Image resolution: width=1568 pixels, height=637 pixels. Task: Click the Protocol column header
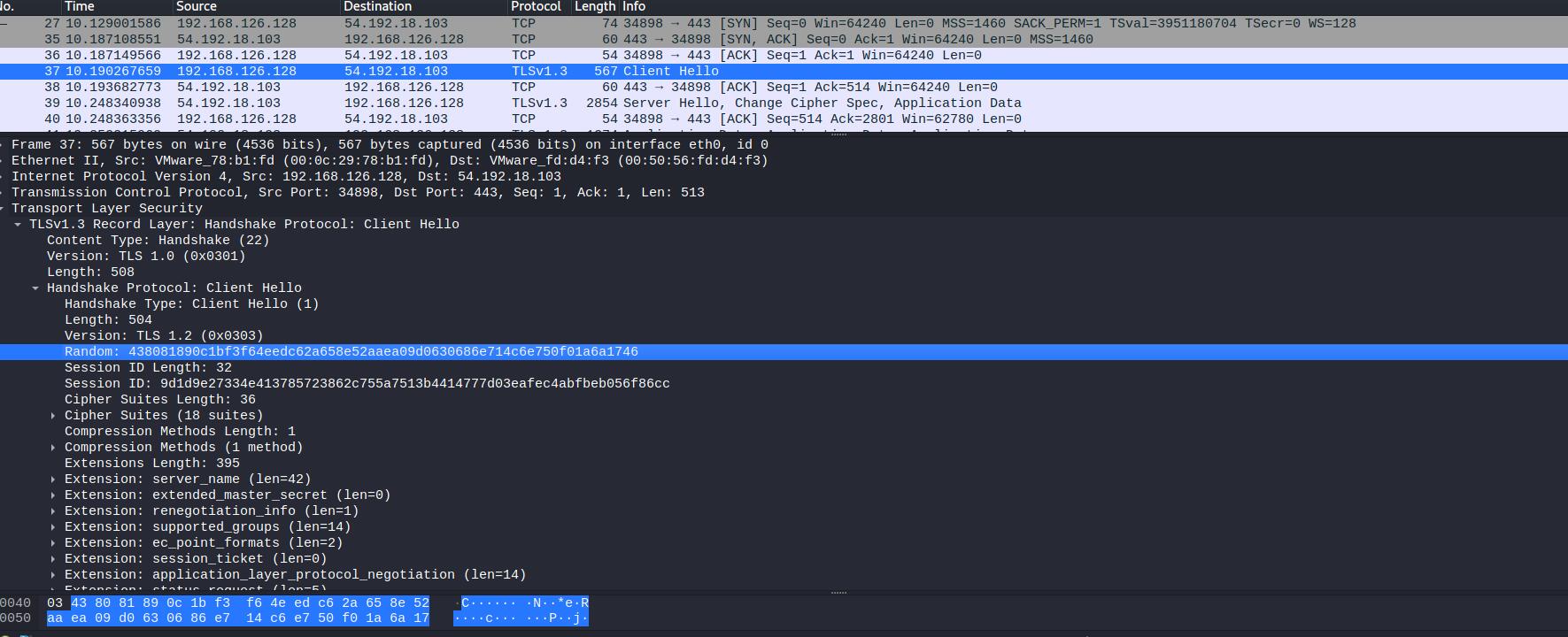(535, 6)
